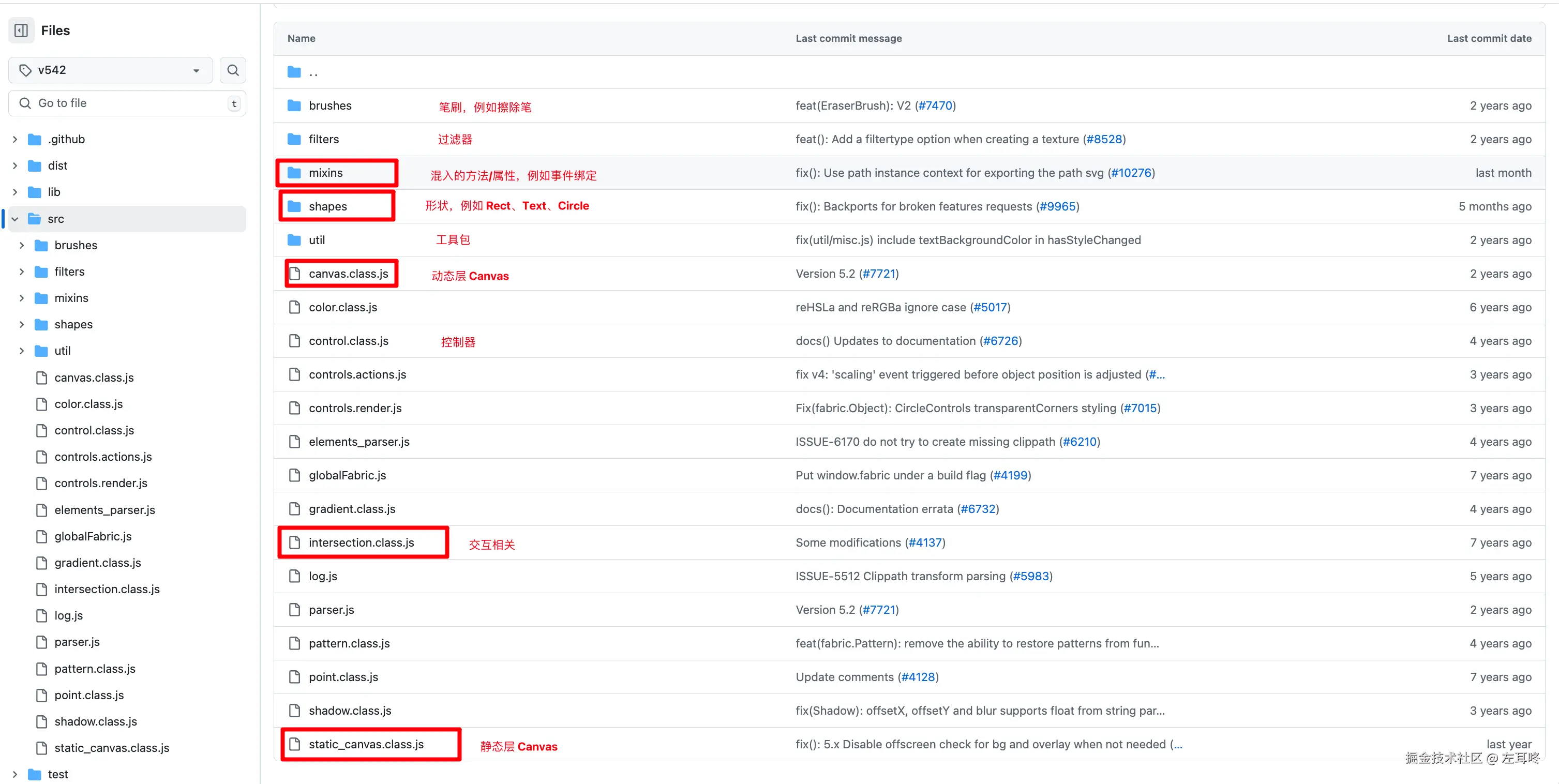Viewport: 1559px width, 784px height.
Task: Open commit link #7470
Action: (935, 106)
